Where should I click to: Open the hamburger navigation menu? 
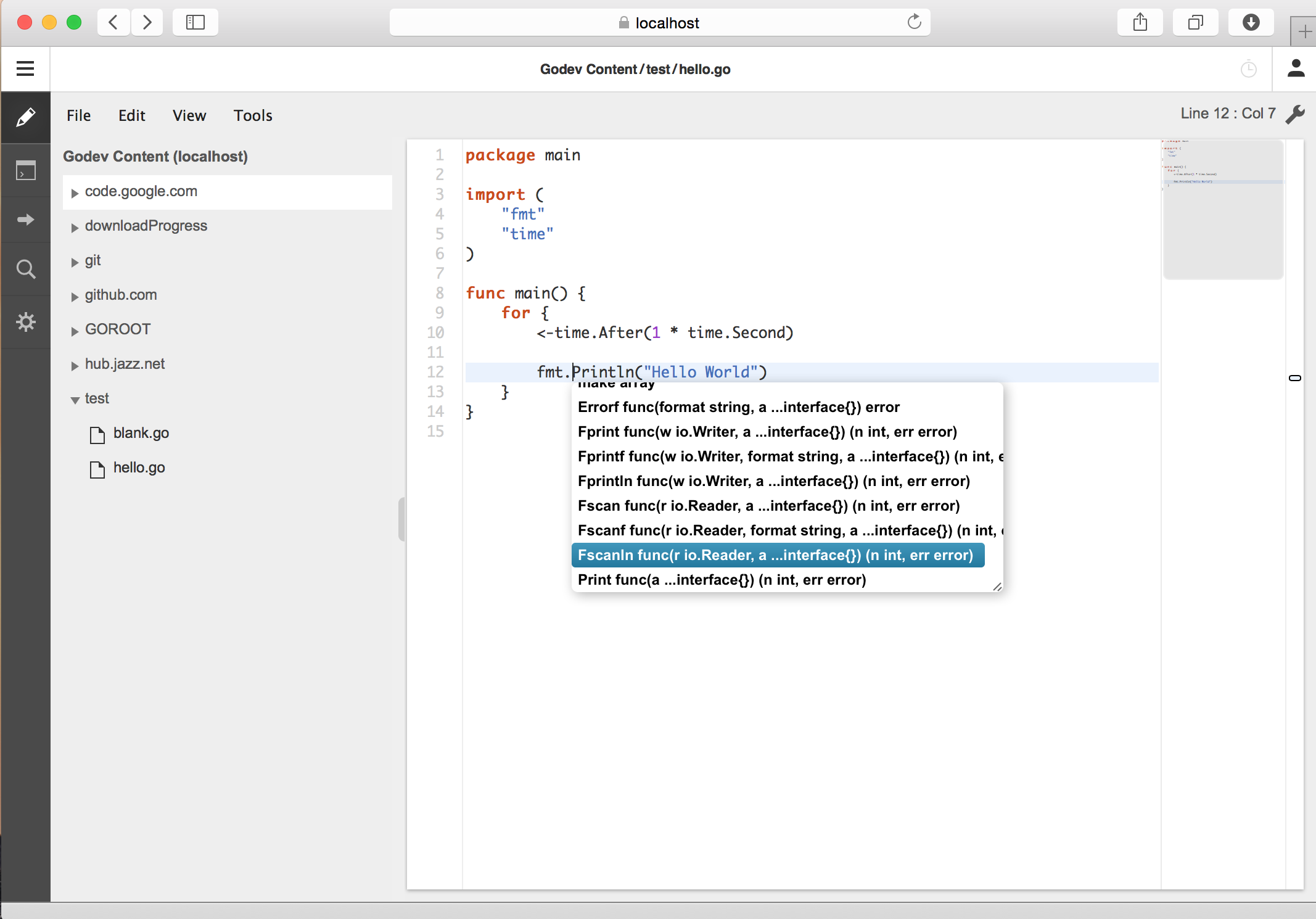click(25, 68)
